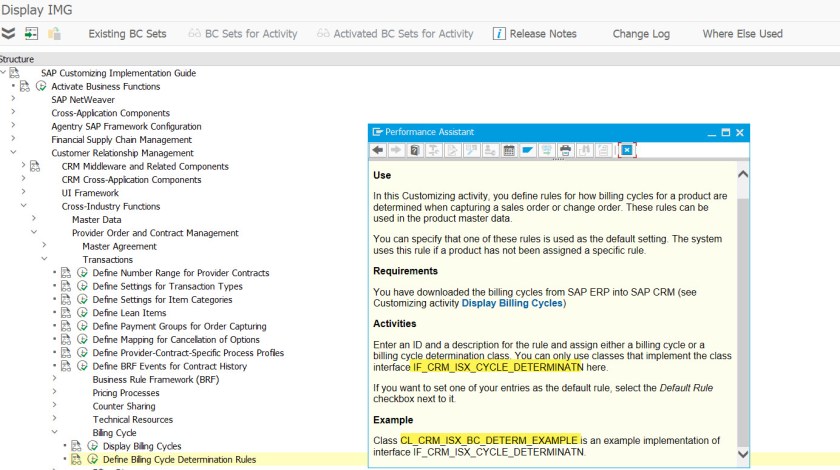Follow the Display Billing Cycles hyperlink
Image resolution: width=840 pixels, height=470 pixels.
click(x=512, y=303)
